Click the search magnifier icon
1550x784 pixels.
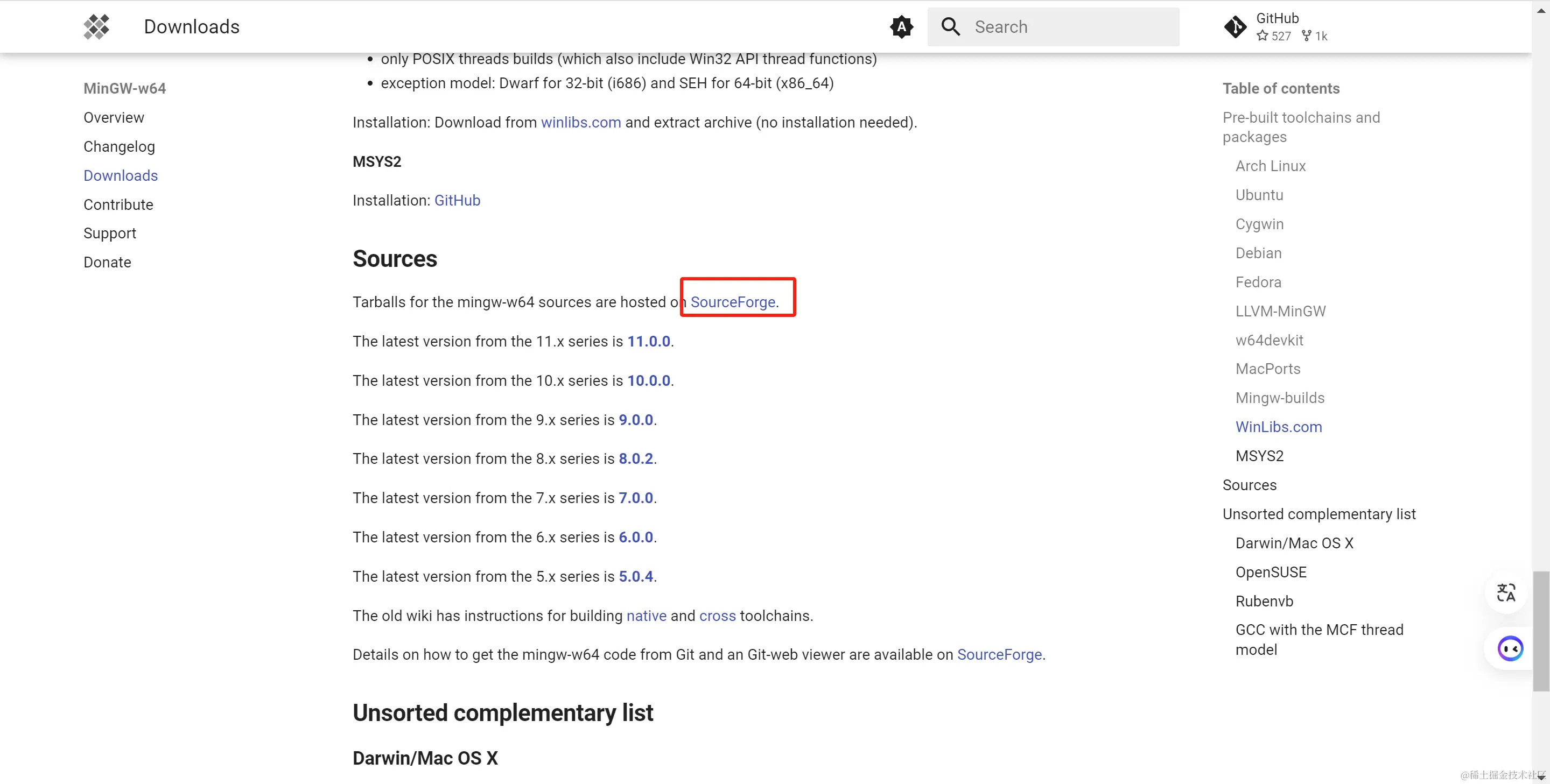950,26
